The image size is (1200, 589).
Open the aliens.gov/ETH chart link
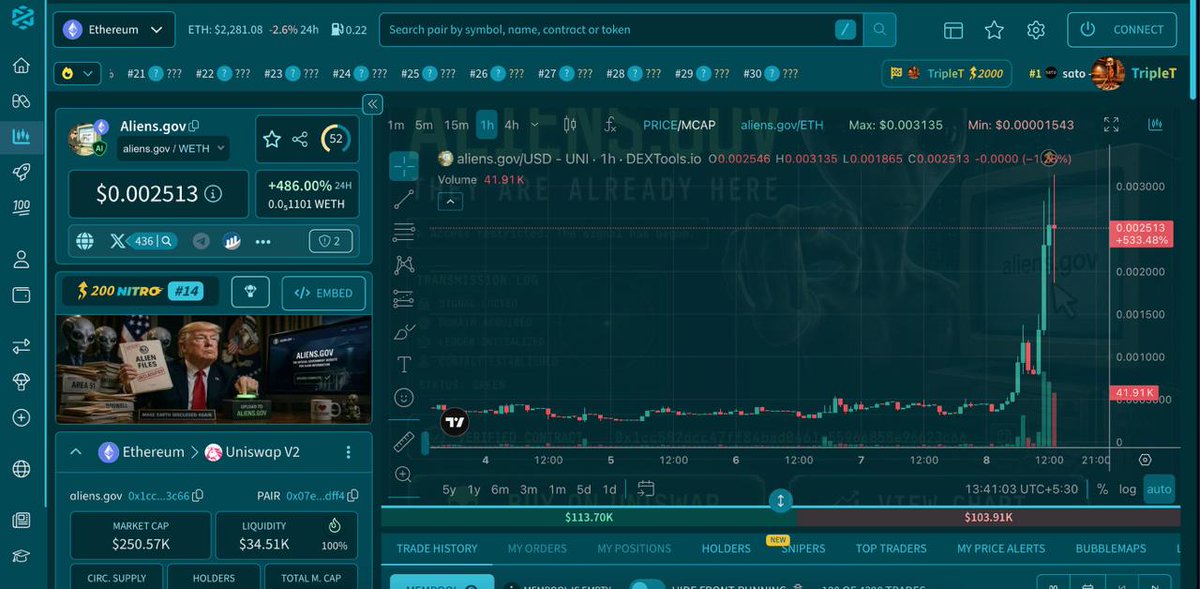782,125
